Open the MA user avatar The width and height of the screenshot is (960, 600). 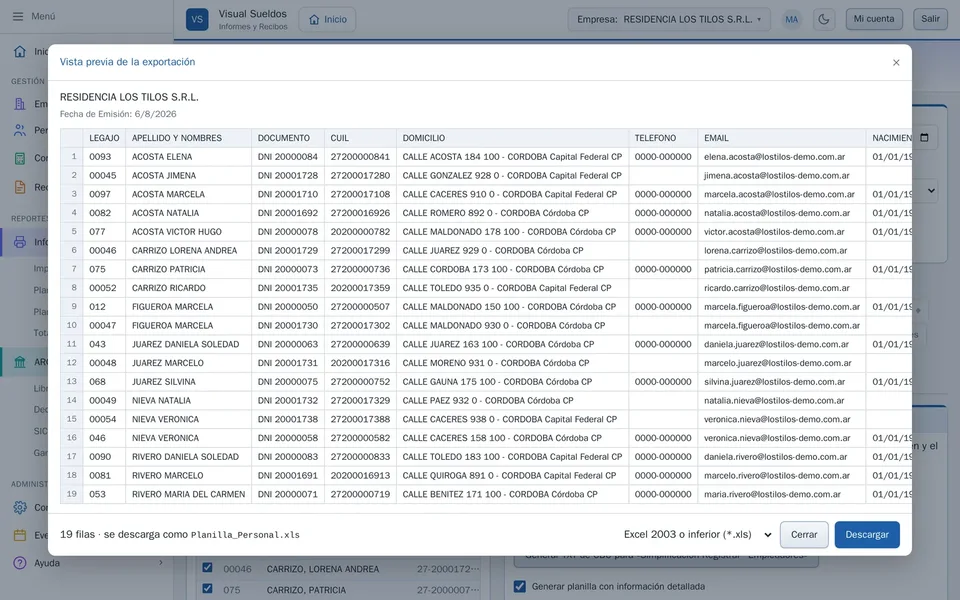point(792,19)
